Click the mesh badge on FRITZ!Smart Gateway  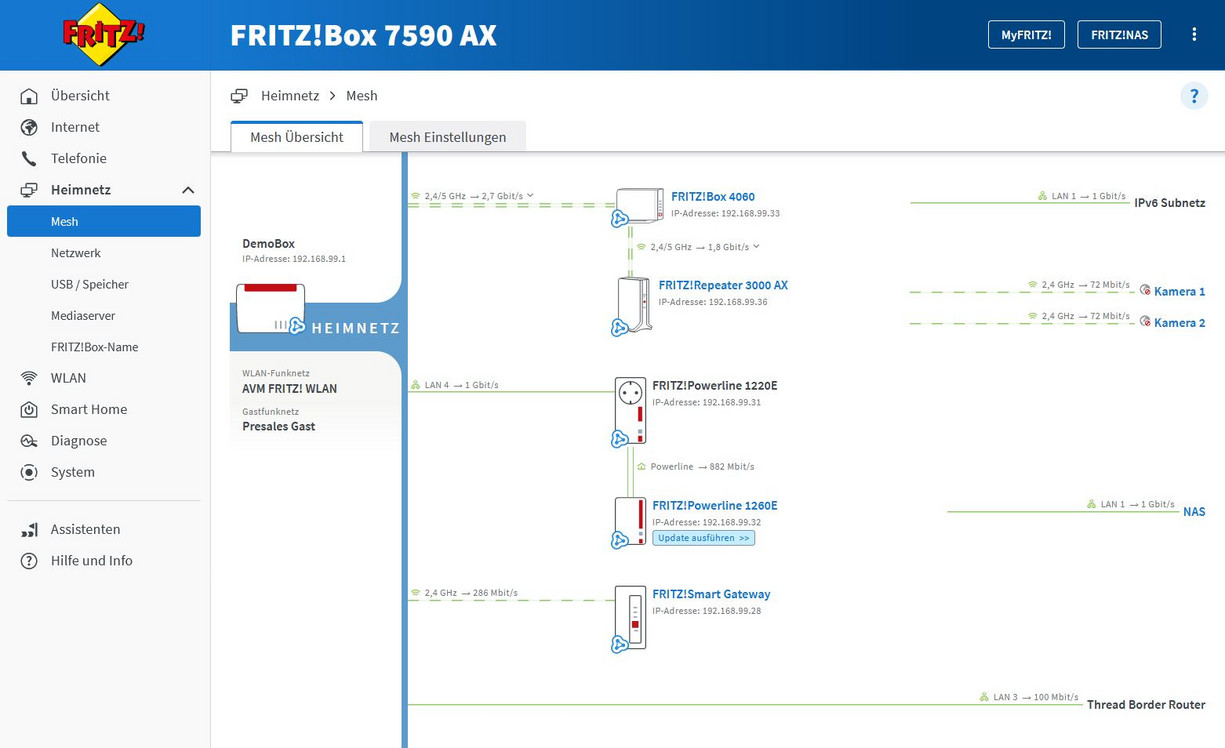(x=619, y=645)
